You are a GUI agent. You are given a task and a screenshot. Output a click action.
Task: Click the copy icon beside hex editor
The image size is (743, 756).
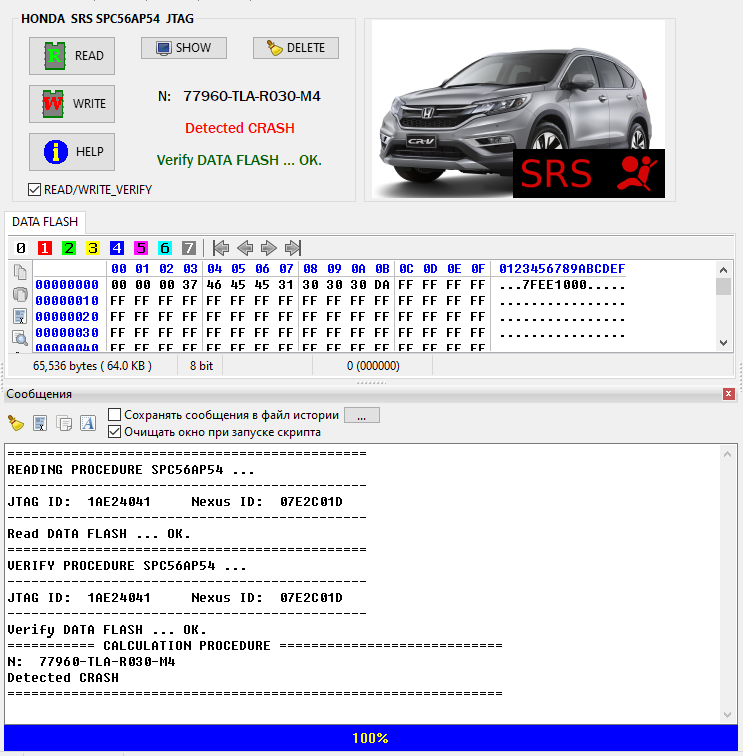coord(19,272)
